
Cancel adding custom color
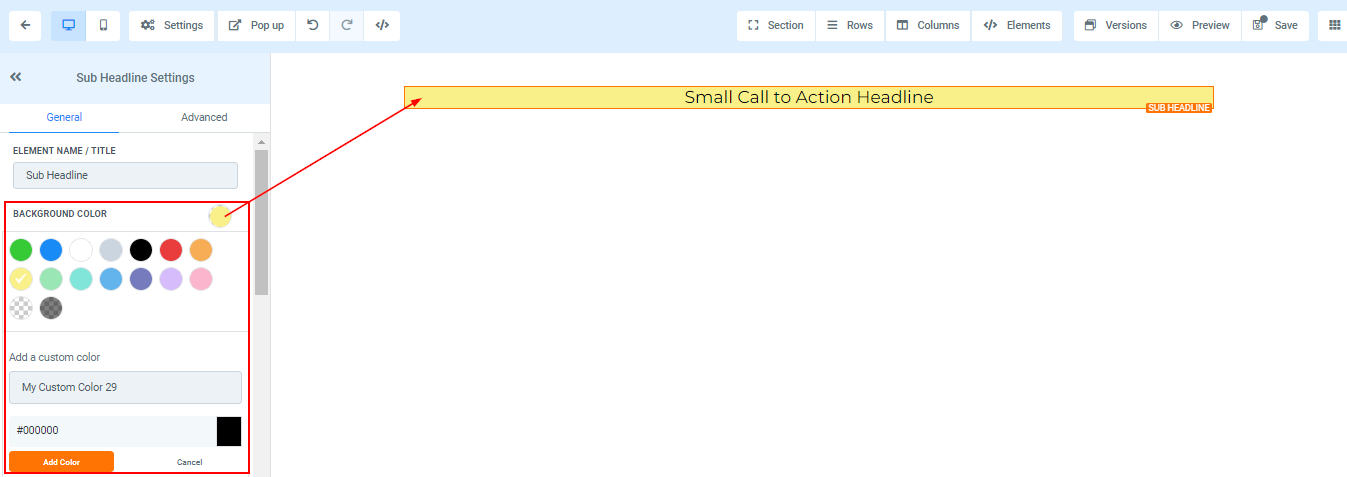click(x=189, y=462)
